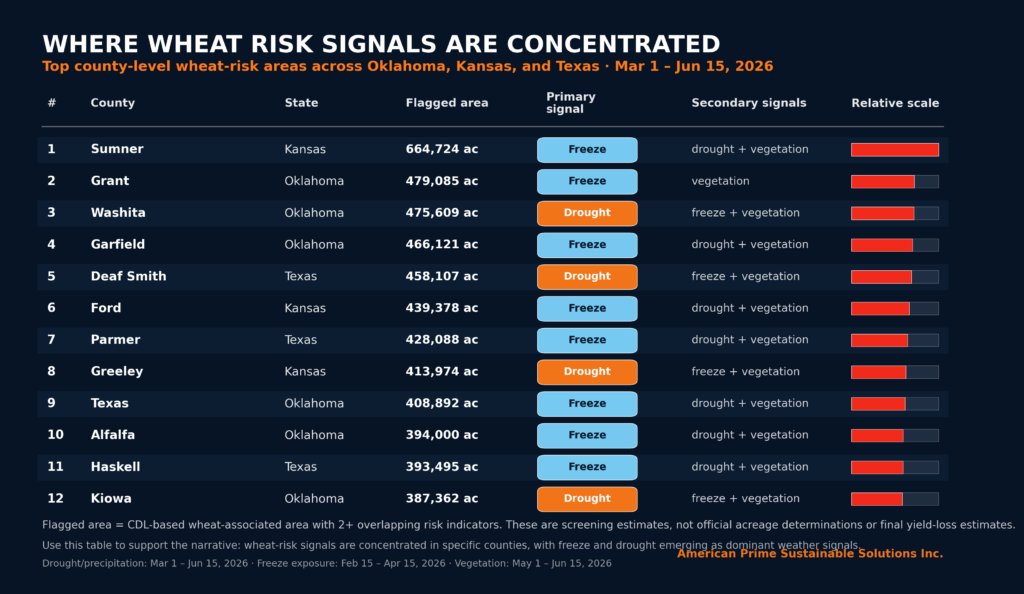Click American Prime Sustainable Solutions Inc. text
The width and height of the screenshot is (1024, 594).
[810, 554]
